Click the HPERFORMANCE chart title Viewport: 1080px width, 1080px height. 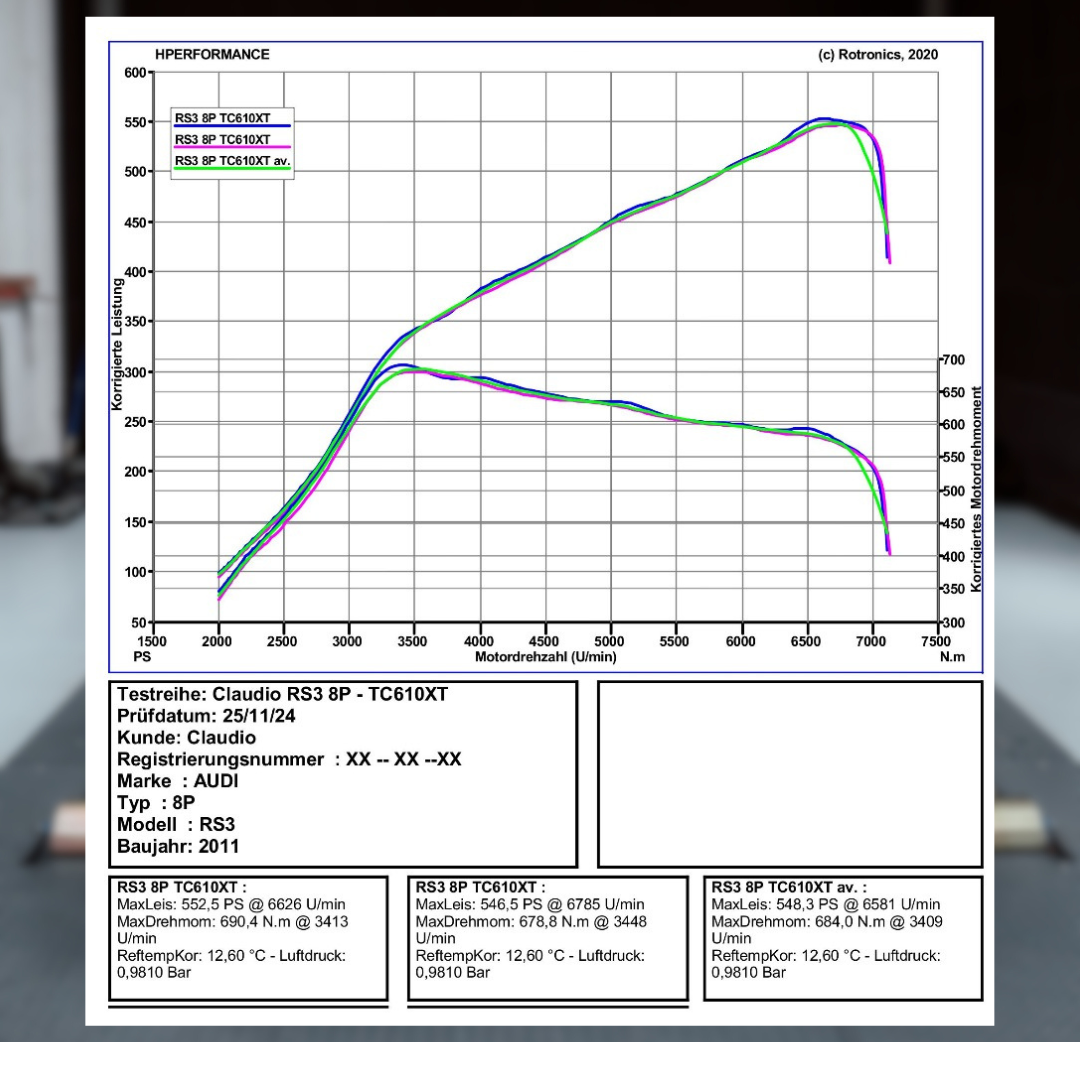tap(212, 55)
